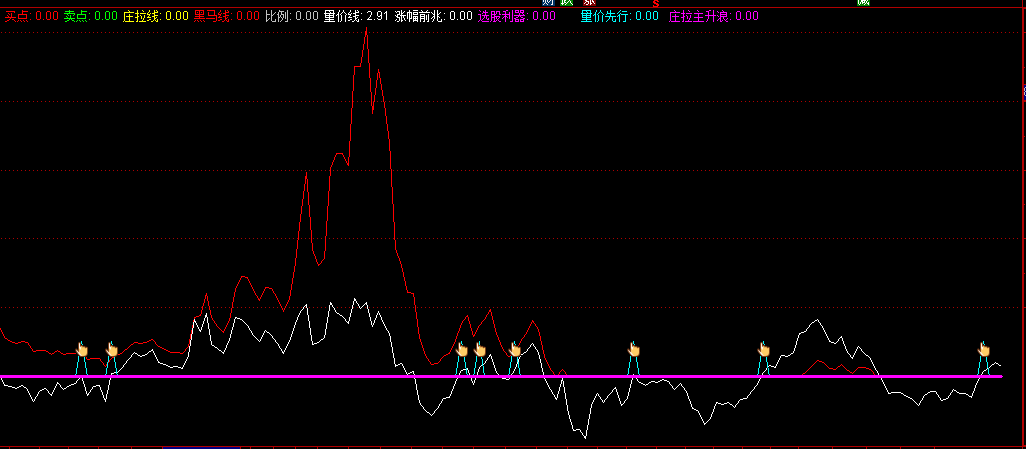Click the leftmost hand signal icon
This screenshot has height=449, width=1026.
[x=82, y=349]
